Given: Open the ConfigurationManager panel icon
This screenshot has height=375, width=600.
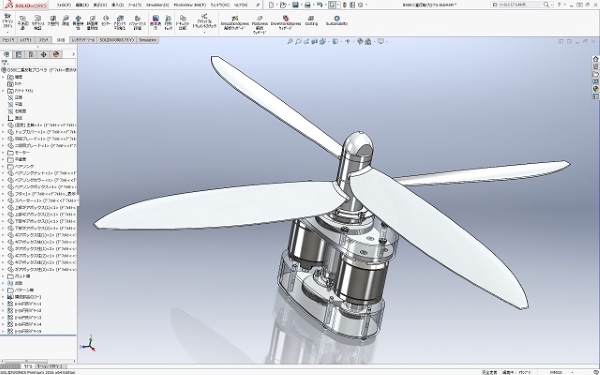Looking at the screenshot, I should (x=31, y=54).
